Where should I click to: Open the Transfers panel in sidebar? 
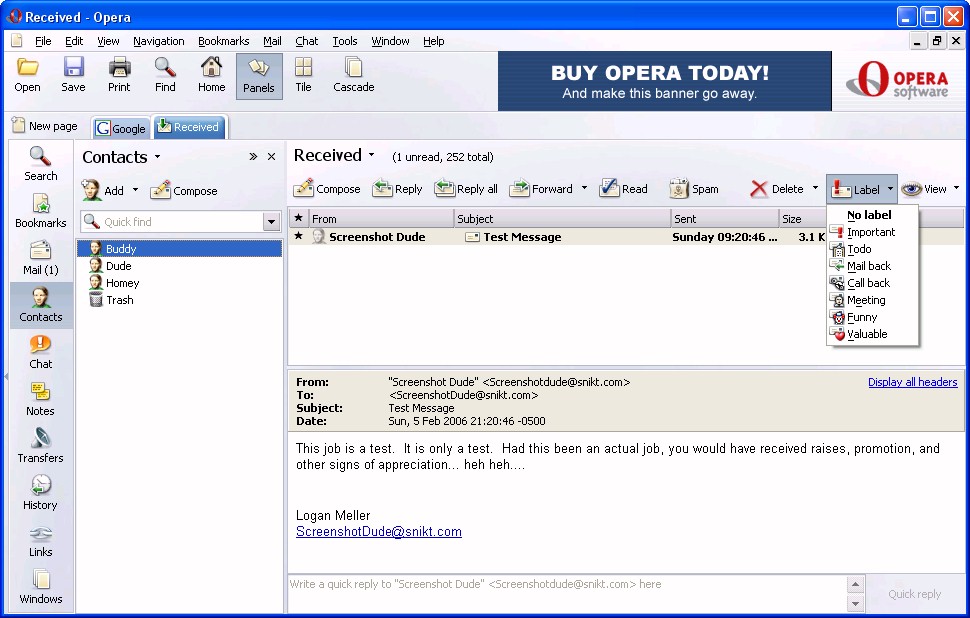(x=40, y=445)
